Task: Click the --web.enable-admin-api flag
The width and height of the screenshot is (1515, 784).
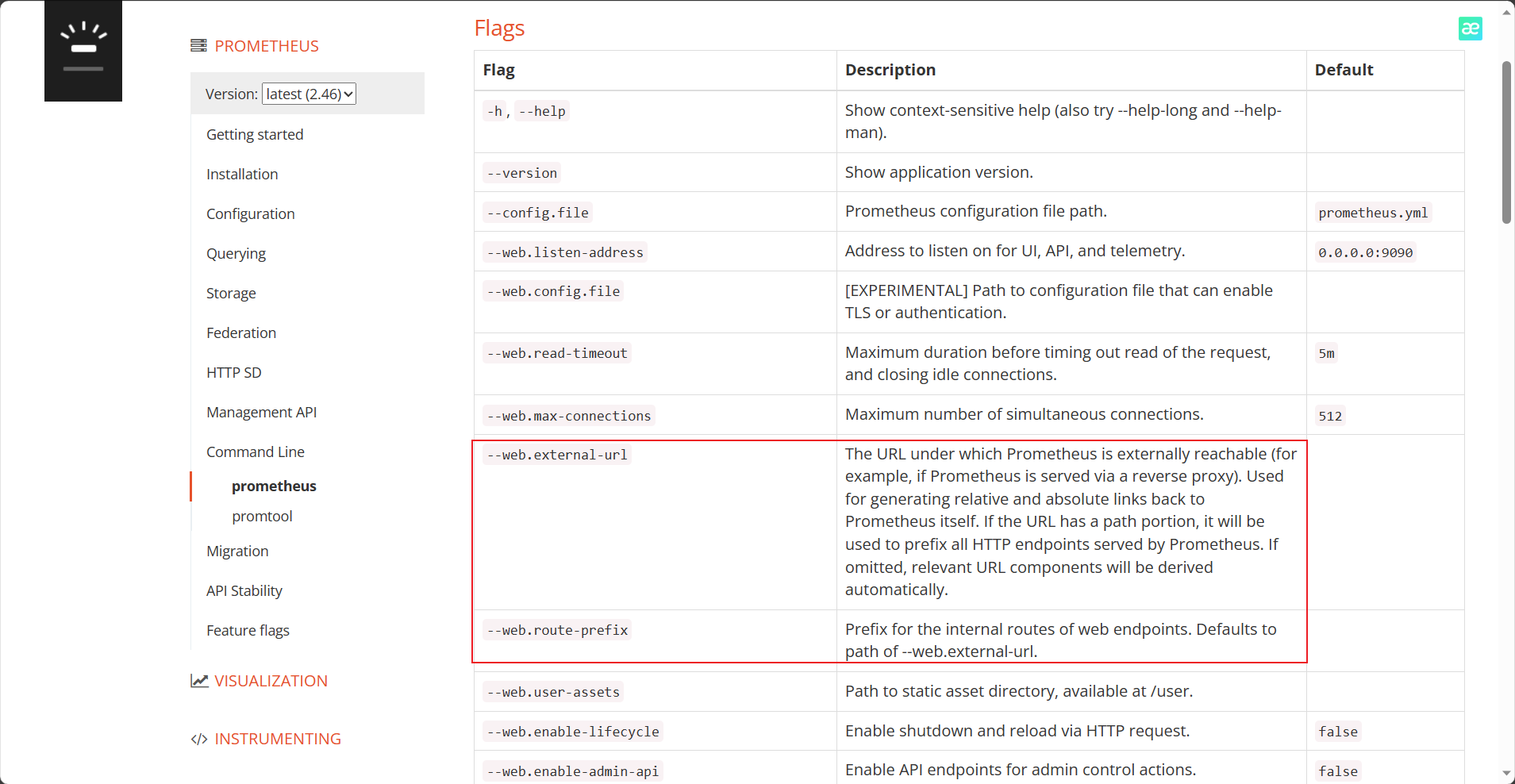Action: click(573, 771)
